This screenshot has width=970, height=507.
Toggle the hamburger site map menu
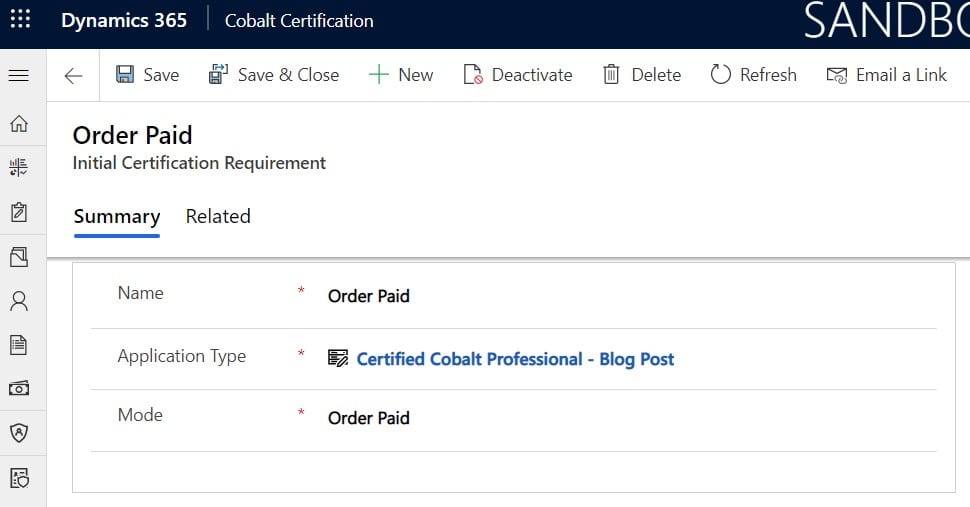click(19, 75)
